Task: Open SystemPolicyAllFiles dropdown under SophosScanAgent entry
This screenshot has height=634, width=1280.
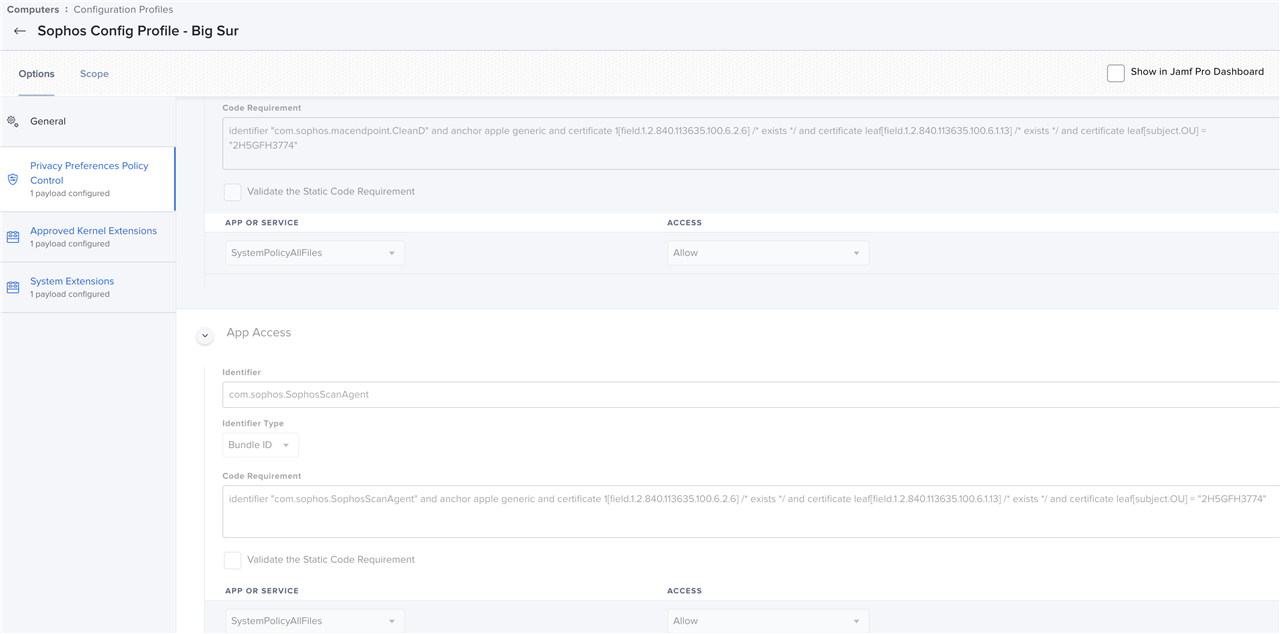Action: pos(315,621)
